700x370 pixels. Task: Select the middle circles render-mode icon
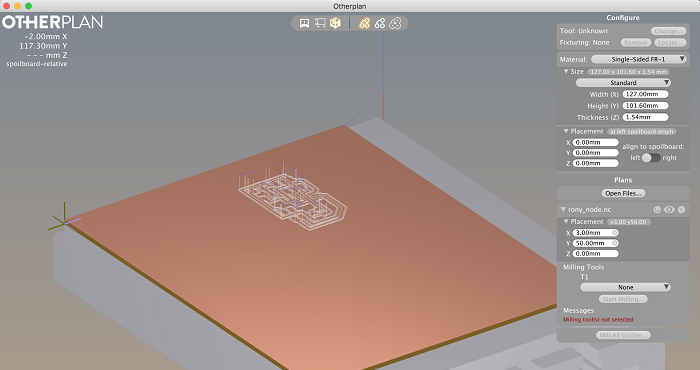click(380, 23)
